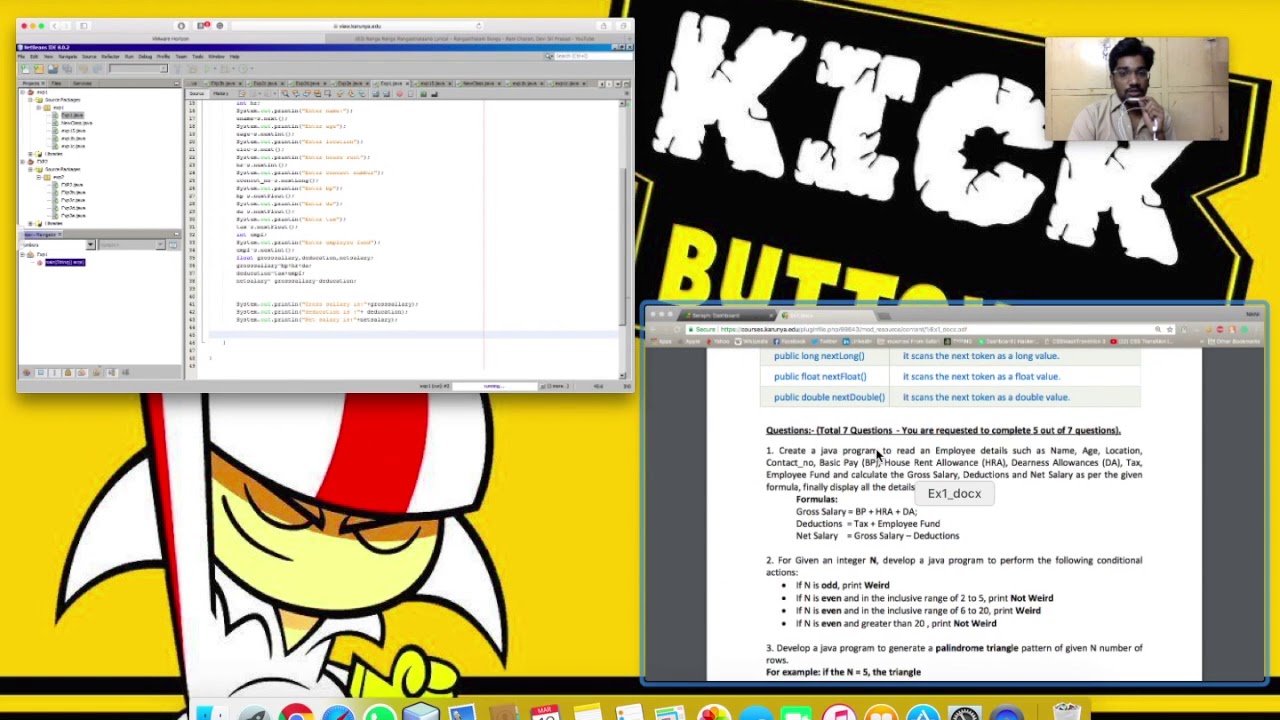The image size is (1280, 720).
Task: Open Calendar from the Dock
Action: coord(545,712)
